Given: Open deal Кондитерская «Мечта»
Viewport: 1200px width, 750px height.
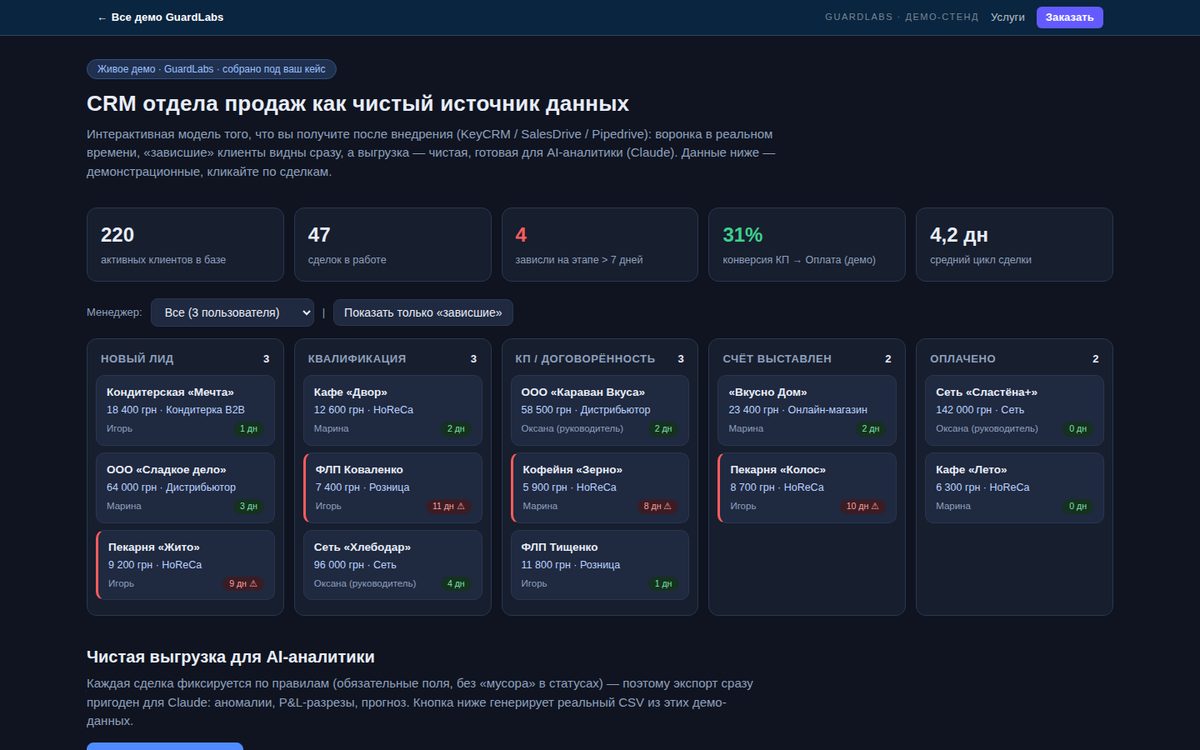Looking at the screenshot, I should coord(185,410).
